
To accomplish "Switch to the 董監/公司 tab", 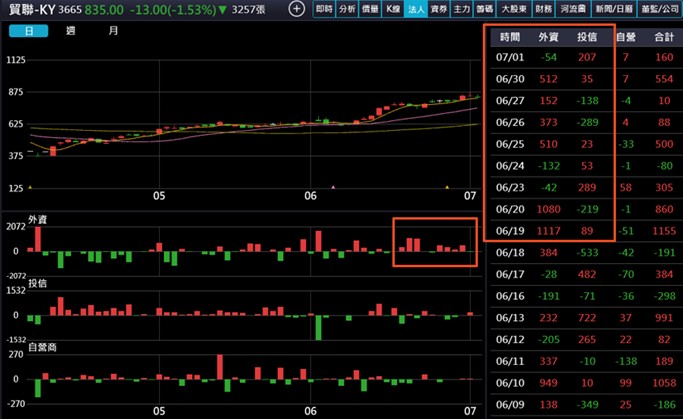I will [x=659, y=9].
